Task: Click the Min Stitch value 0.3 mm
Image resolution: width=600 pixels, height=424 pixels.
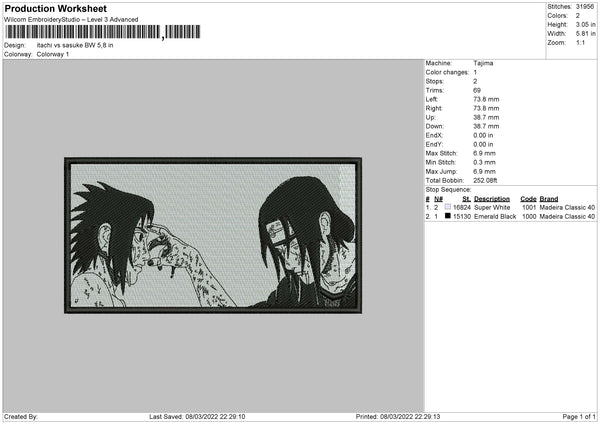Action: [484, 163]
